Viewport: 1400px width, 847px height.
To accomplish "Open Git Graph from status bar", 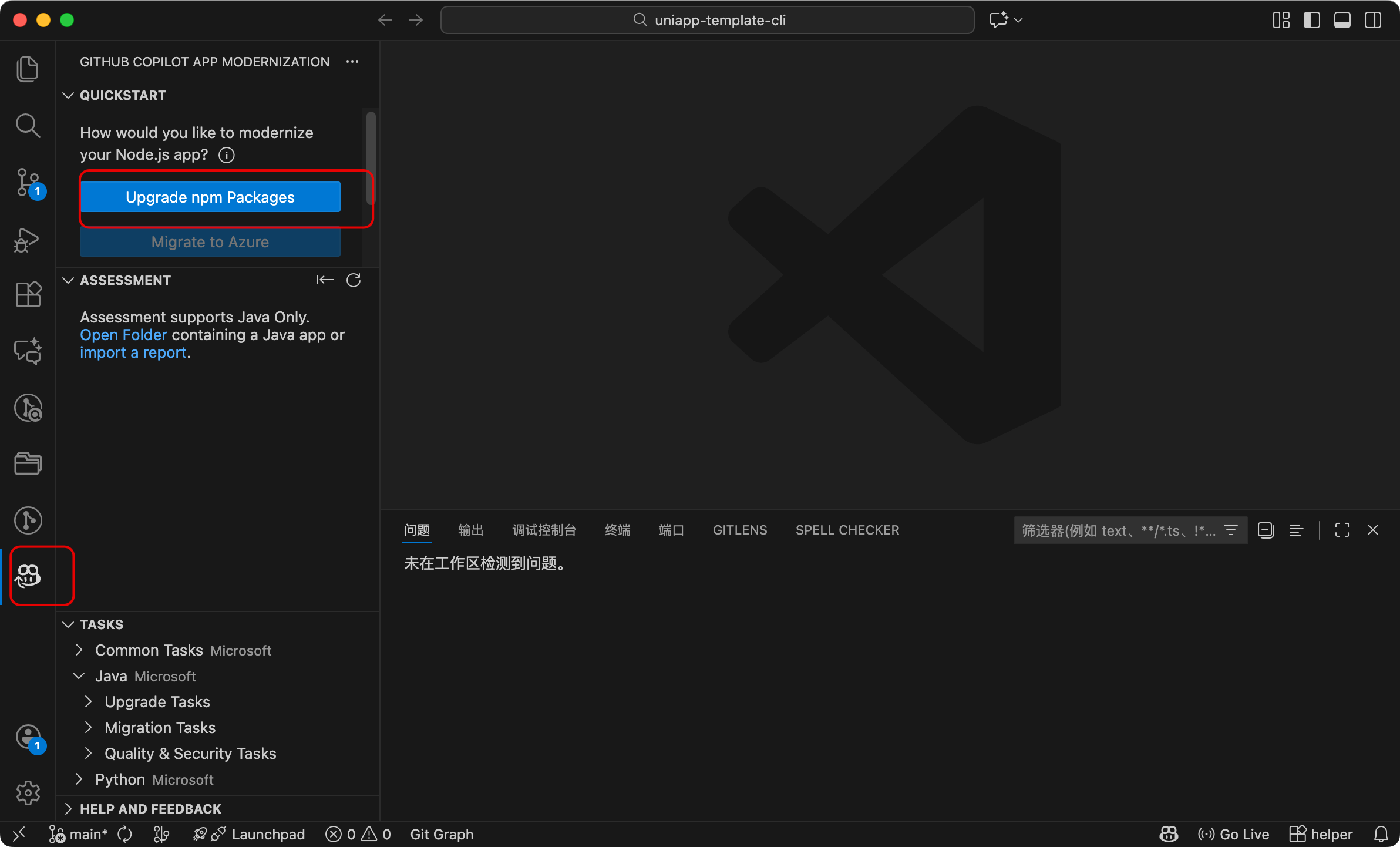I will [442, 834].
